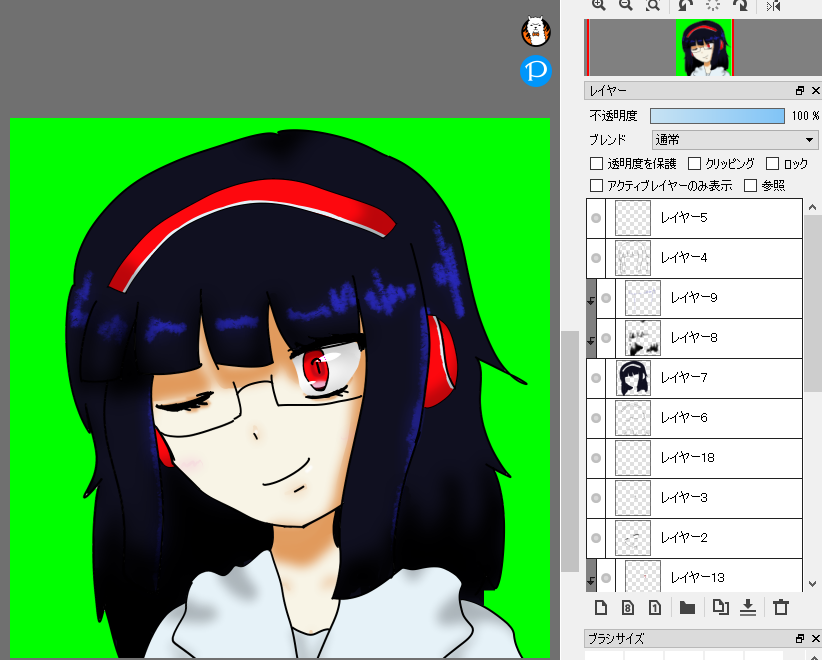The width and height of the screenshot is (822, 660).
Task: Check the 参照 checkbox
Action: click(x=750, y=186)
